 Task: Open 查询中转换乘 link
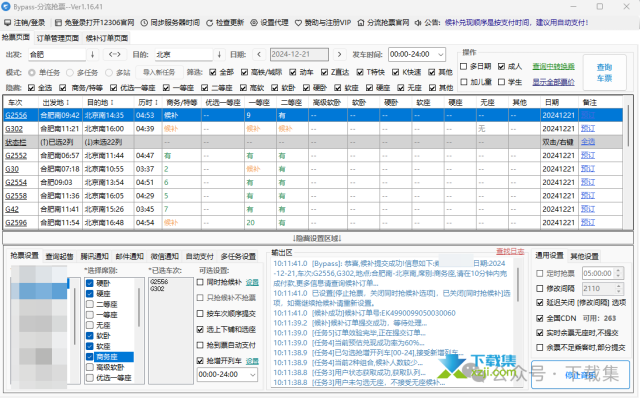point(553,66)
